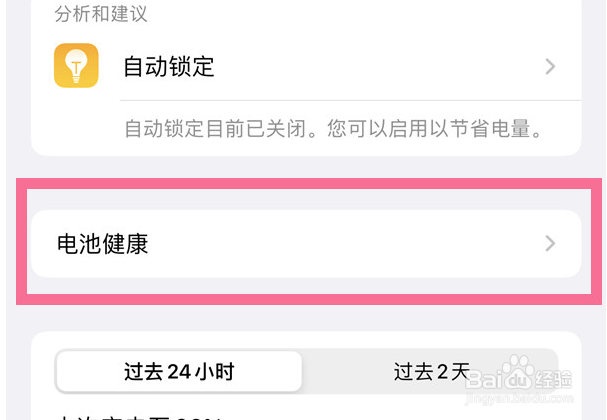Tap the word 24 in the time selector
The height and width of the screenshot is (420, 607).
179,372
